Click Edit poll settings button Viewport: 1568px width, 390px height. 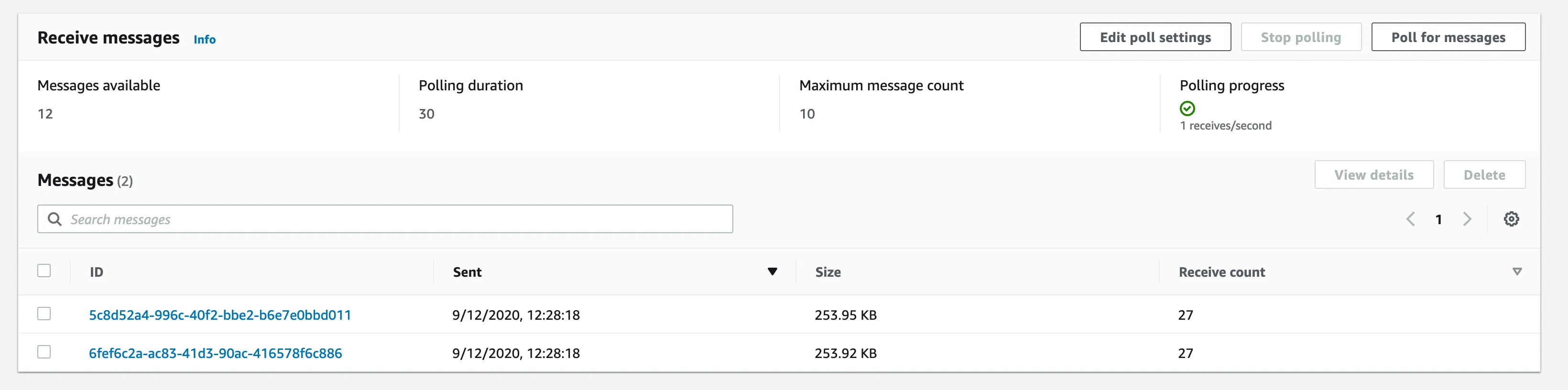click(x=1154, y=37)
